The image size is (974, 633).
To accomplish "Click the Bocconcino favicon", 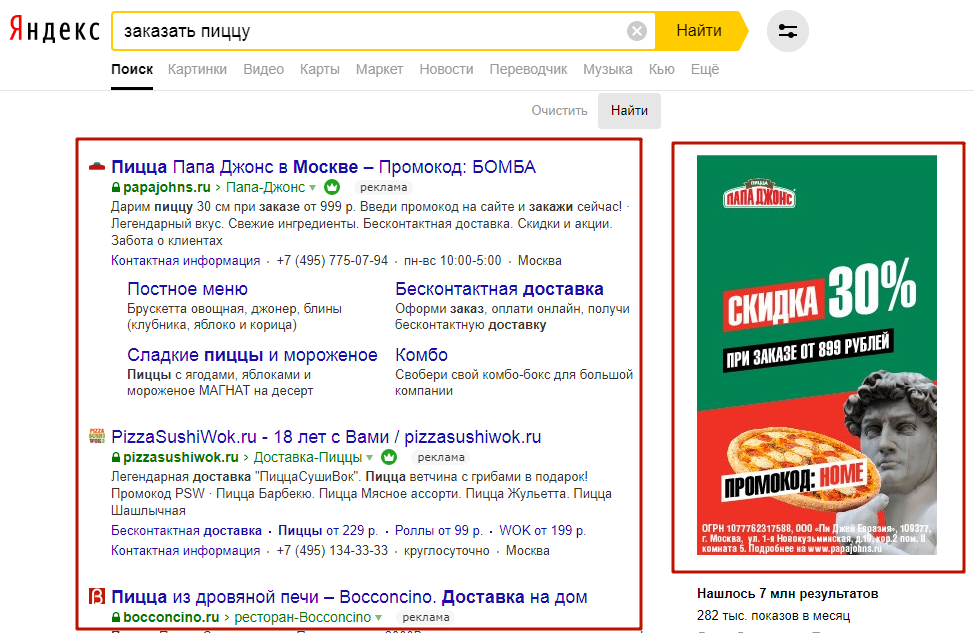I will (97, 596).
